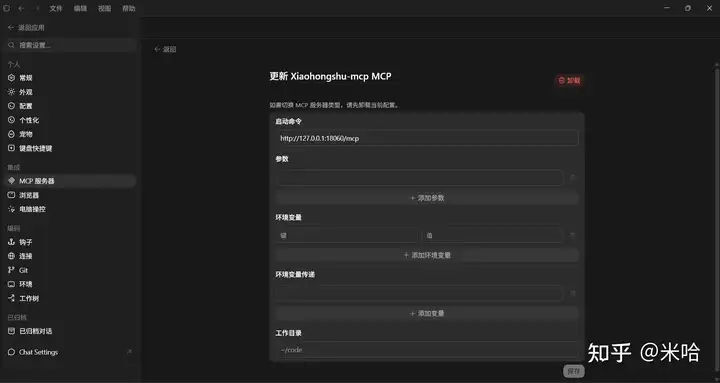Open 已归档对话 archived chats
Screen dimensions: 720x383
pos(70,331)
